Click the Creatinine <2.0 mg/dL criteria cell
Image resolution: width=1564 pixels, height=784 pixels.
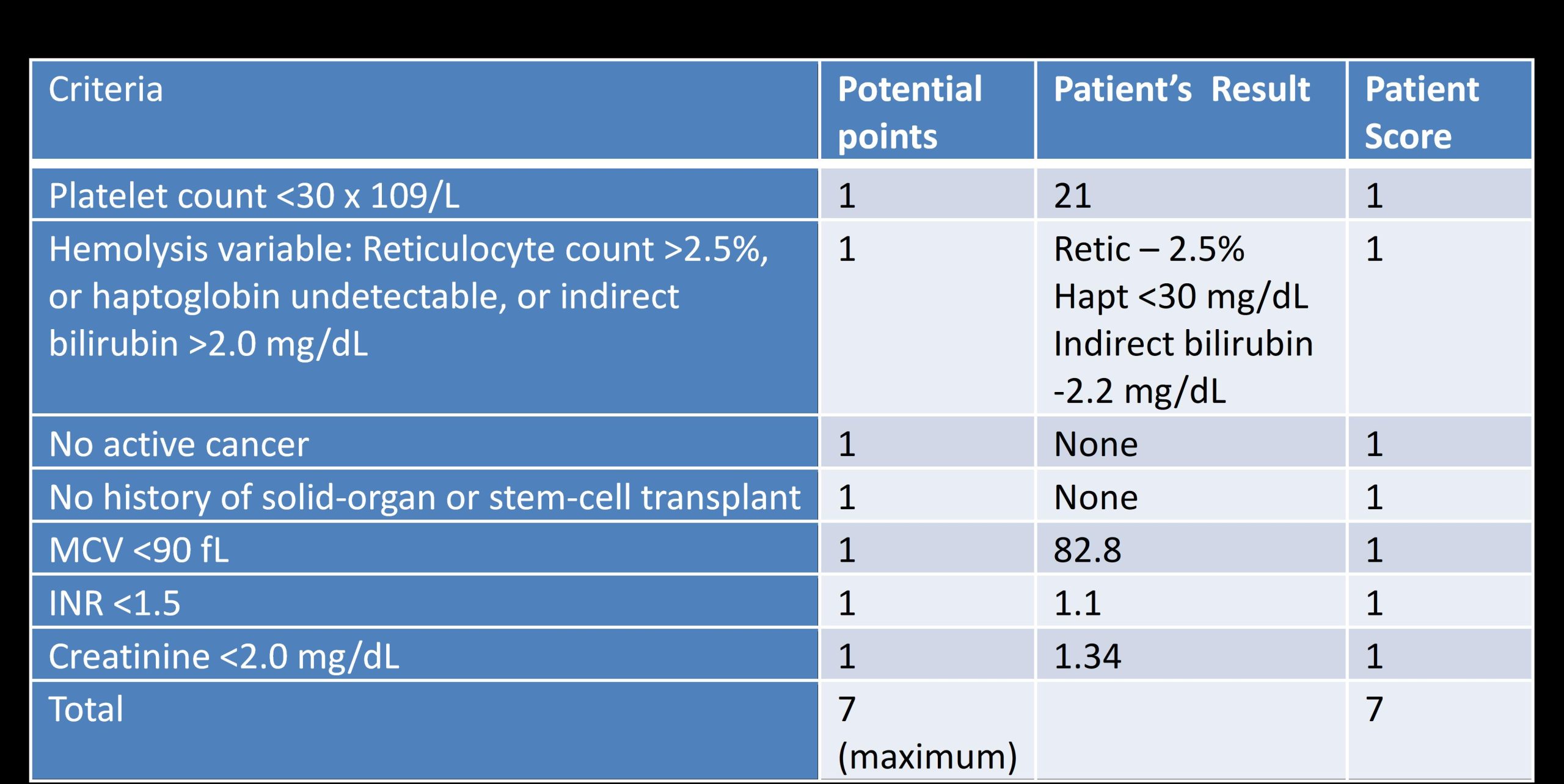coord(224,656)
